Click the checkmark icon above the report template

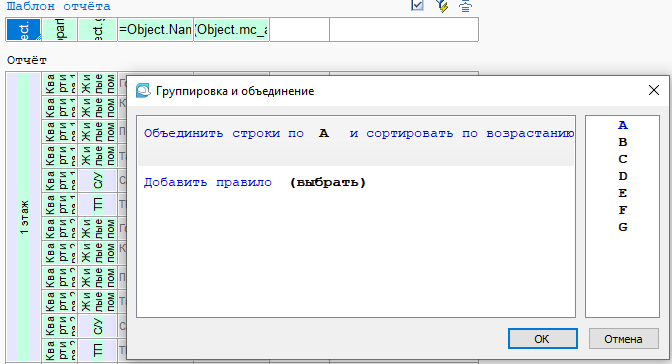click(x=417, y=5)
